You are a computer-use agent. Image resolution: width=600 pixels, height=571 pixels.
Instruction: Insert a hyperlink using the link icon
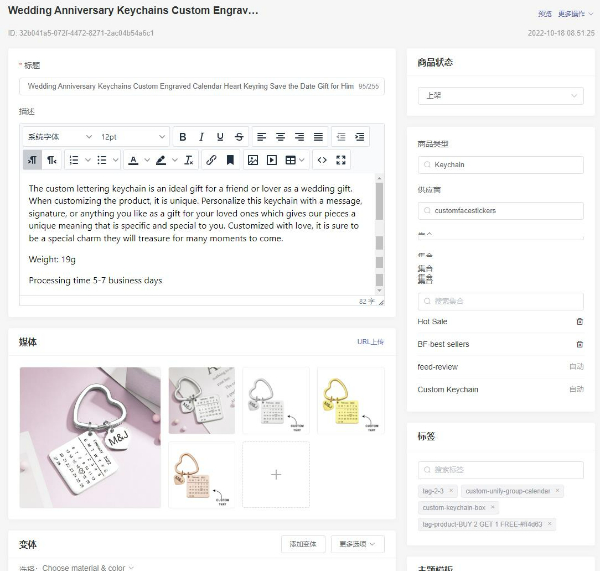[211, 160]
